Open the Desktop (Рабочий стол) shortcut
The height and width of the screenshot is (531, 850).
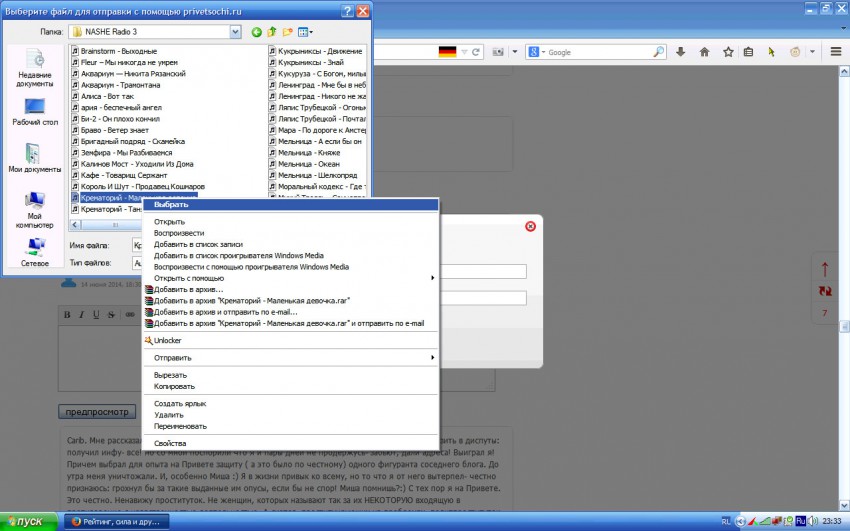coord(35,111)
